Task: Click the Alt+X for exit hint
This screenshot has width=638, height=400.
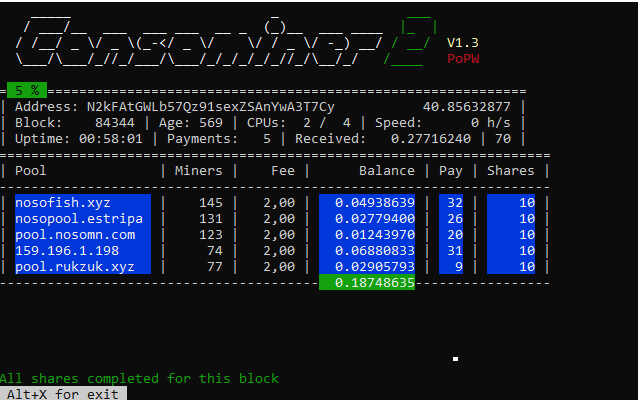Action: [x=63, y=394]
